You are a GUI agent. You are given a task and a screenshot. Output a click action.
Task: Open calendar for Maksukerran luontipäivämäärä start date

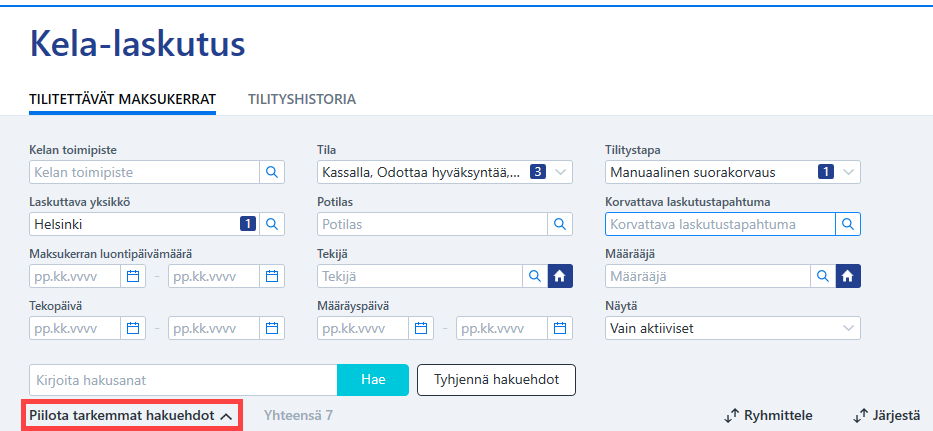(133, 276)
